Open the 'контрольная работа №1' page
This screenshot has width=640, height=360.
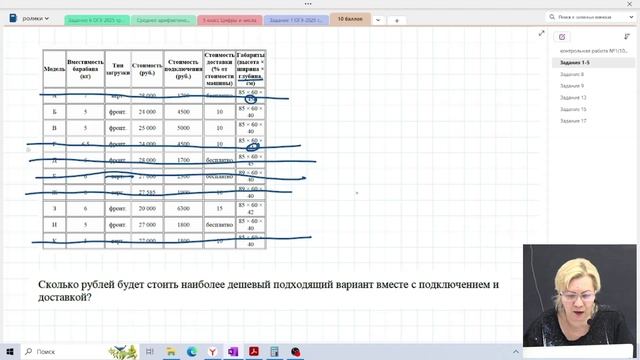click(x=594, y=51)
